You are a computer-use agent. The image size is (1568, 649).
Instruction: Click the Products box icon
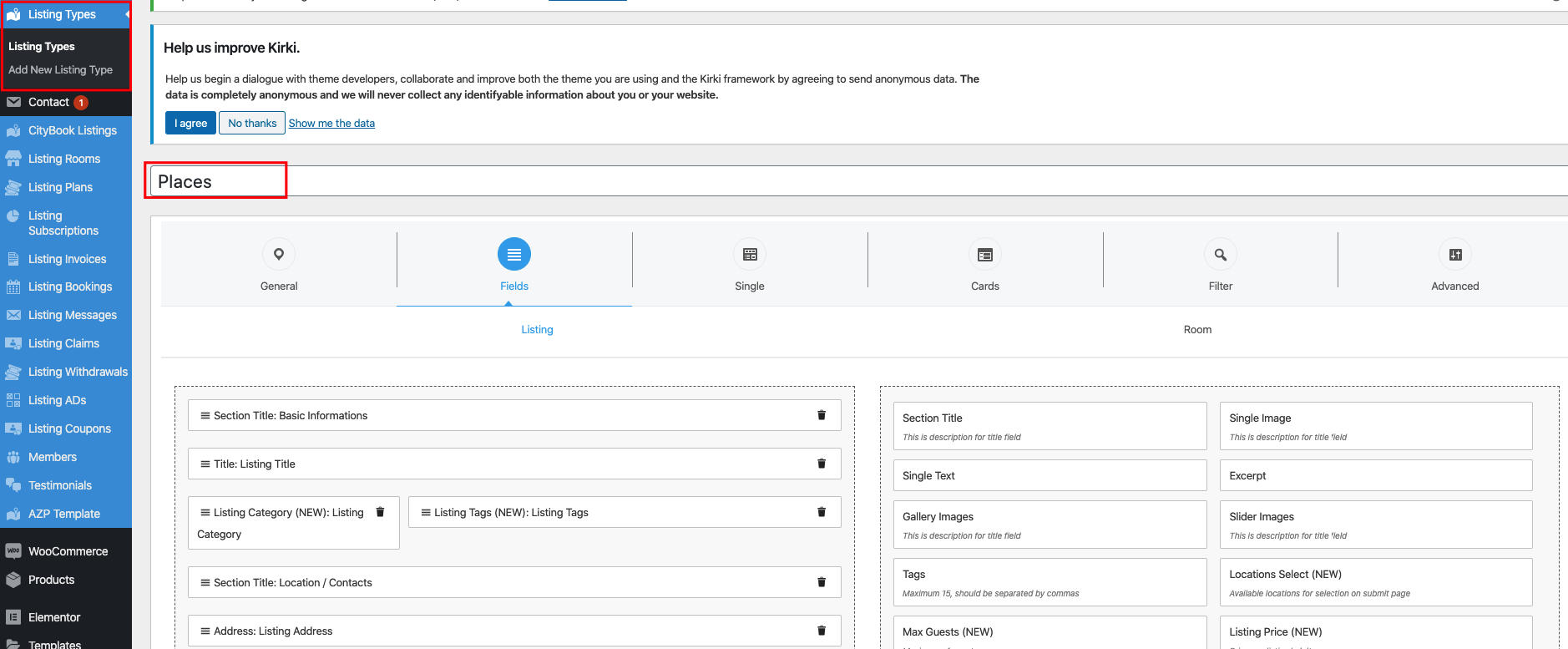coord(13,580)
